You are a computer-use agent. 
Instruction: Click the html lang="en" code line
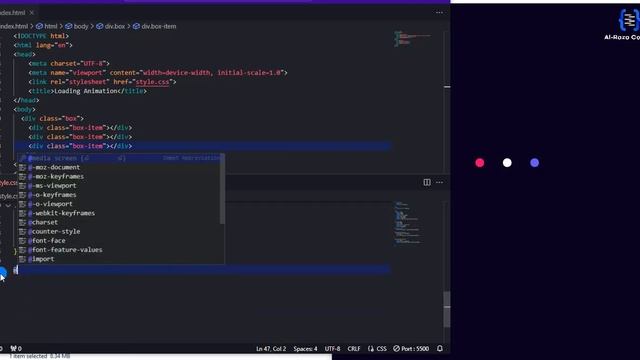click(43, 45)
